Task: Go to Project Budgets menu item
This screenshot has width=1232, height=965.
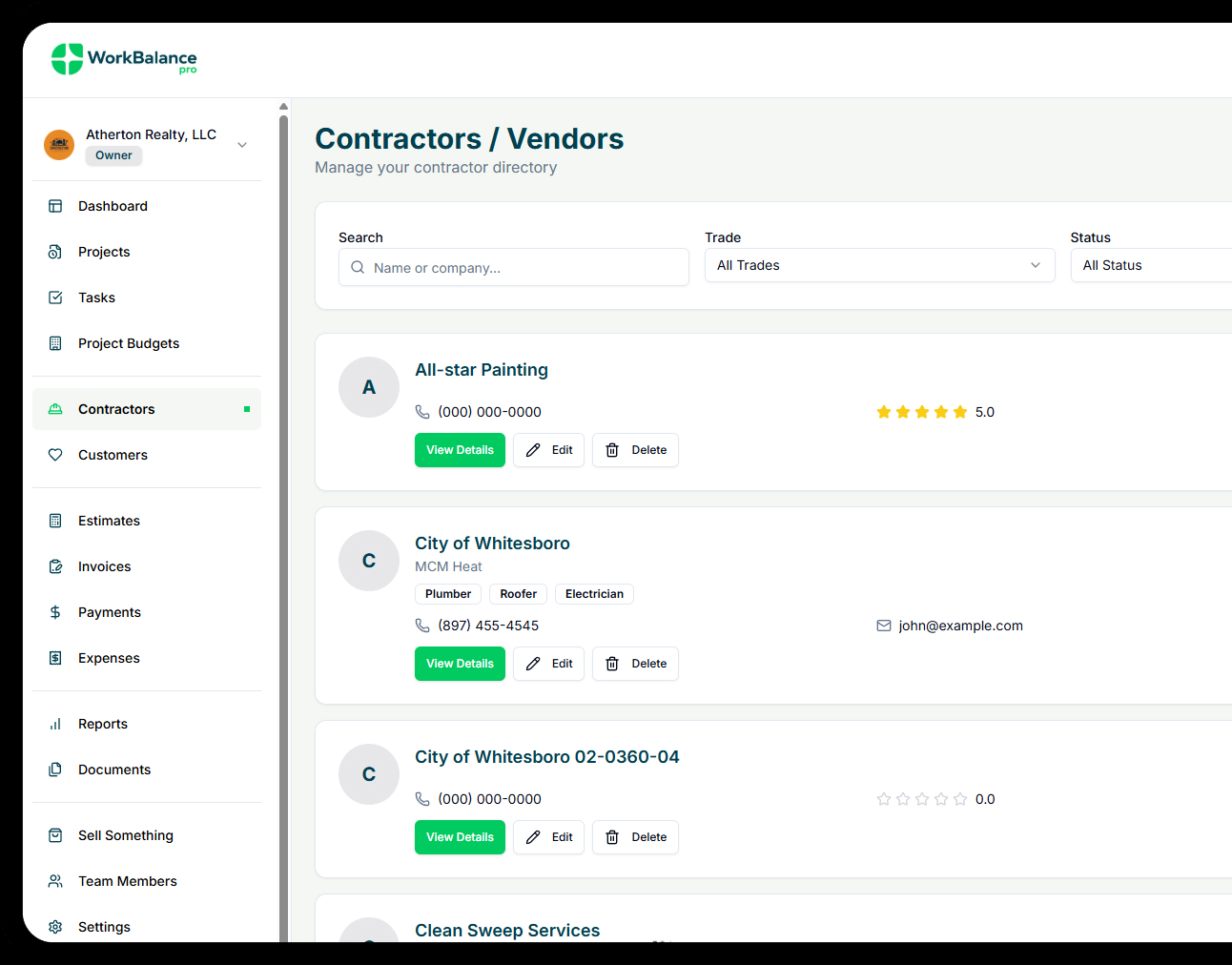Action: pyautogui.click(x=129, y=343)
